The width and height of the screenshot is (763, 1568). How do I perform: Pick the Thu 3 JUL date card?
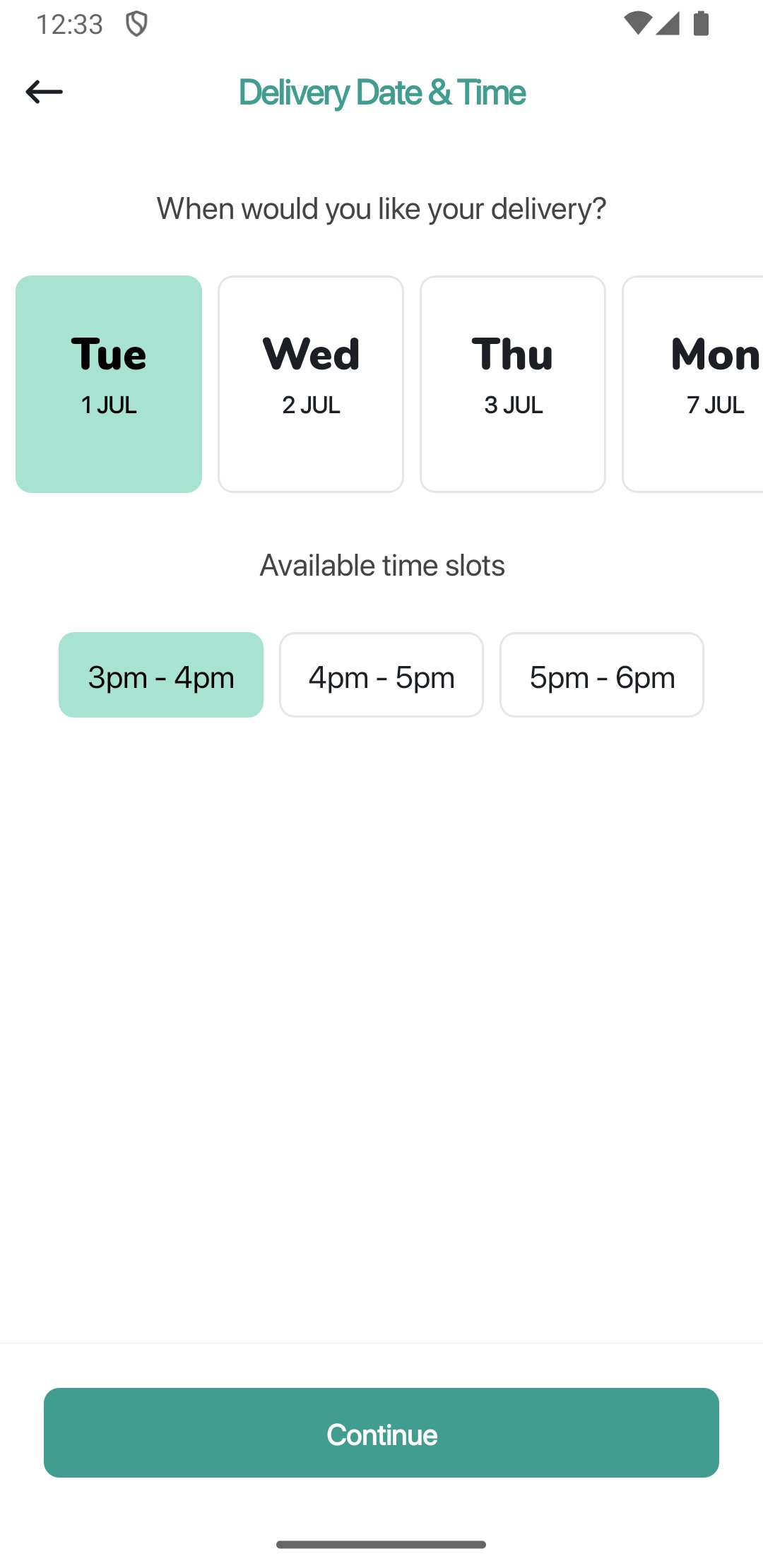coord(513,384)
